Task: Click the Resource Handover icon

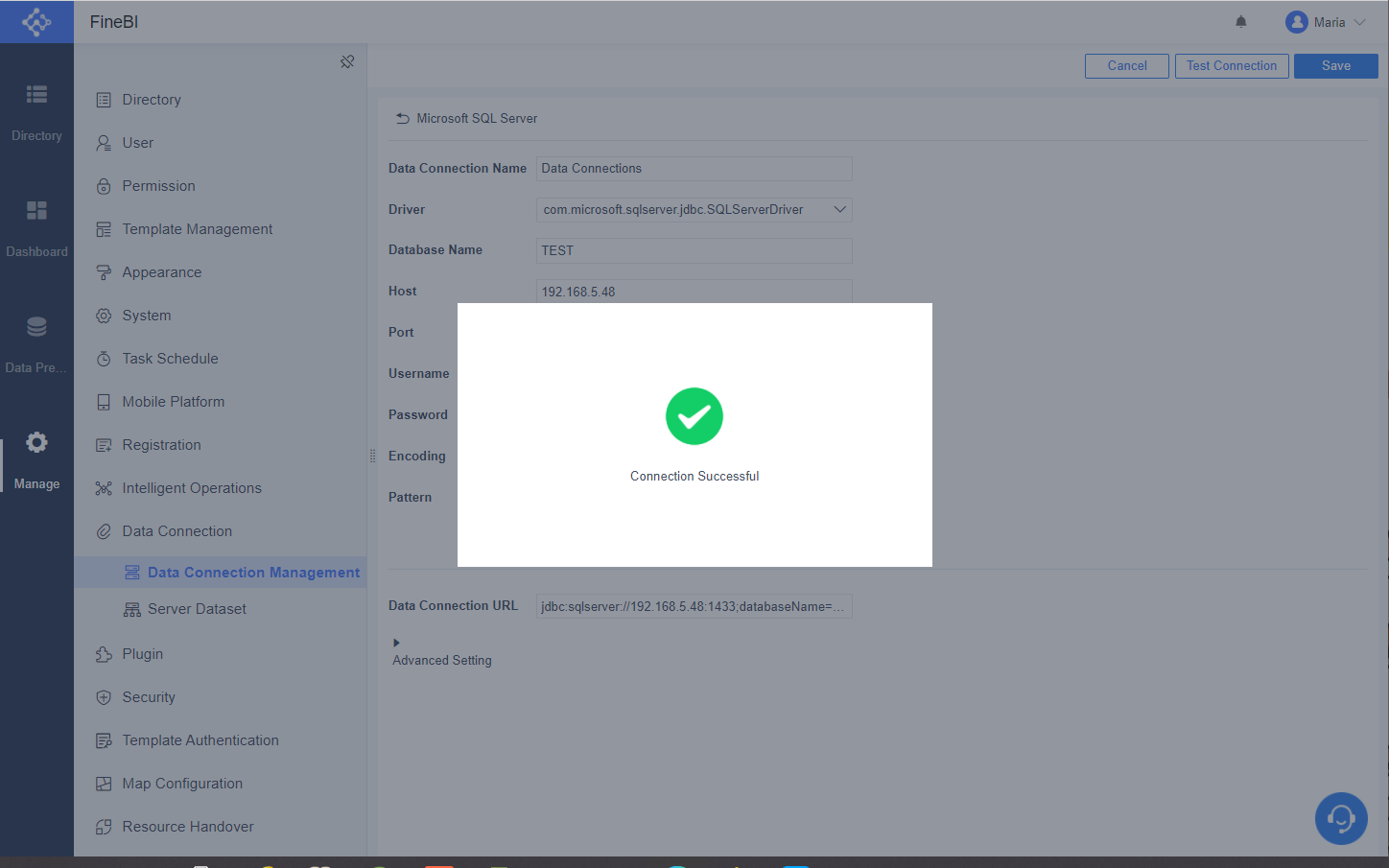Action: (104, 827)
